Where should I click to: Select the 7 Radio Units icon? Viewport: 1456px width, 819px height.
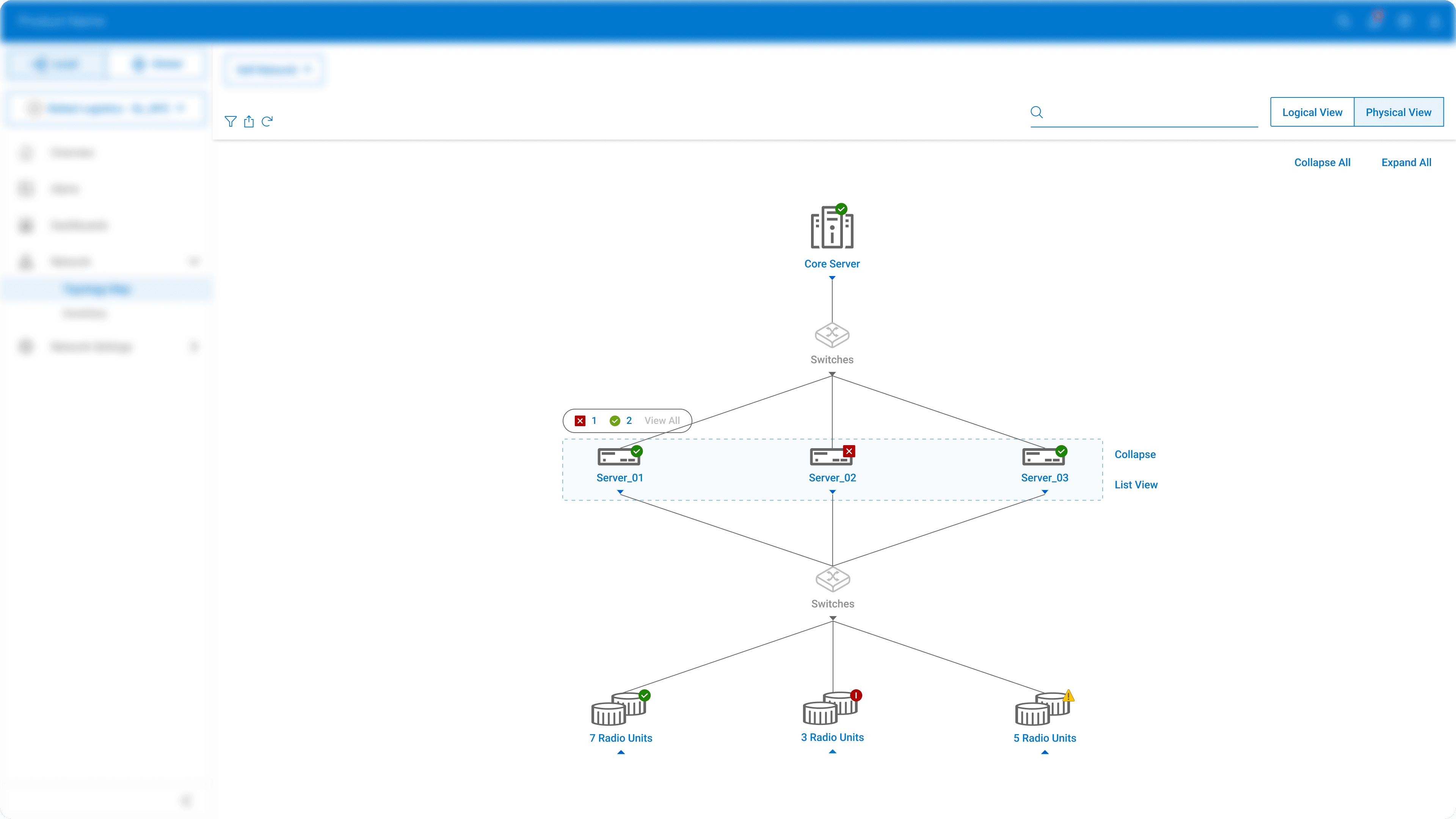pyautogui.click(x=618, y=709)
